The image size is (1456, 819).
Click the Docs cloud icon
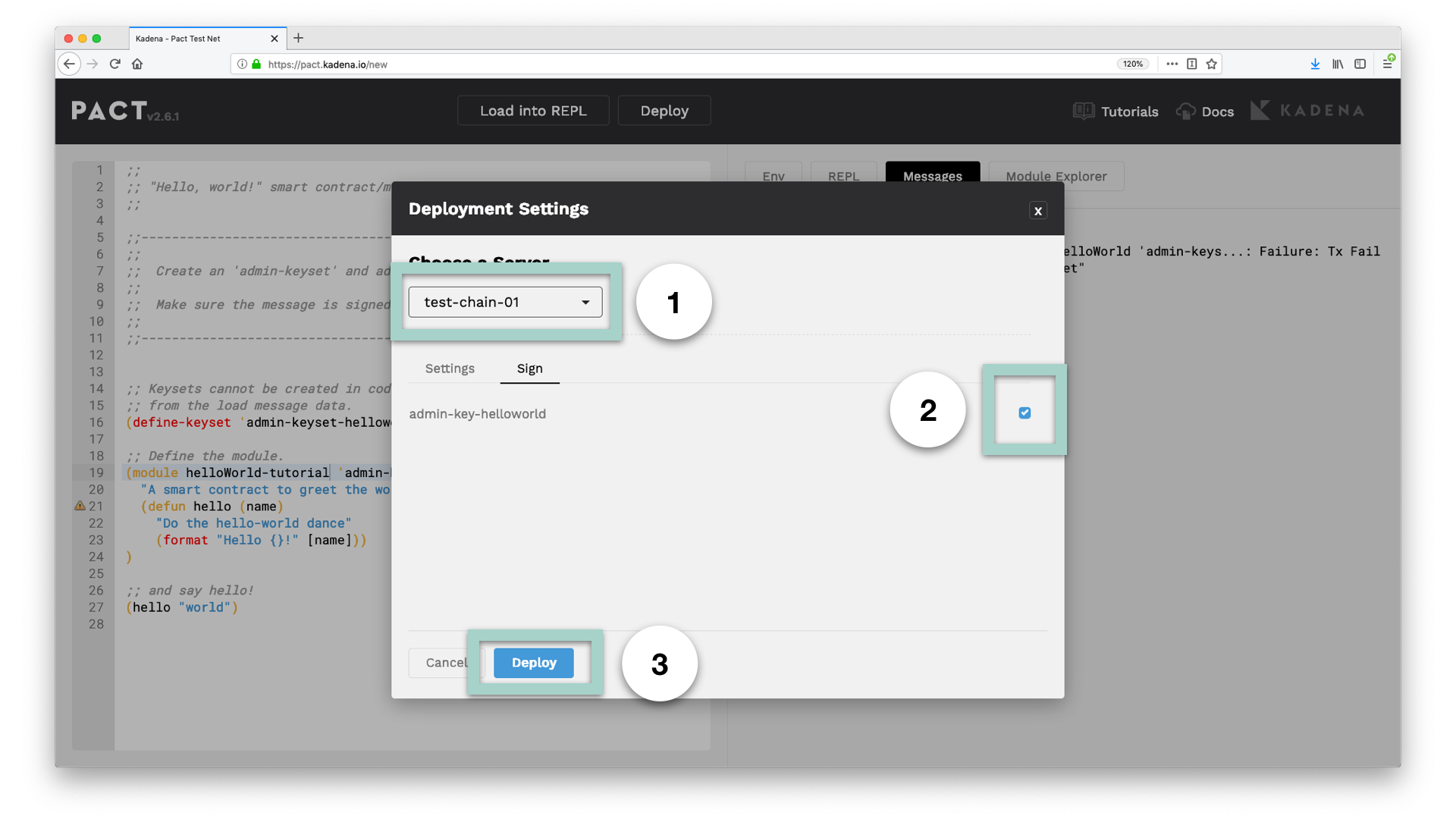tap(1185, 111)
